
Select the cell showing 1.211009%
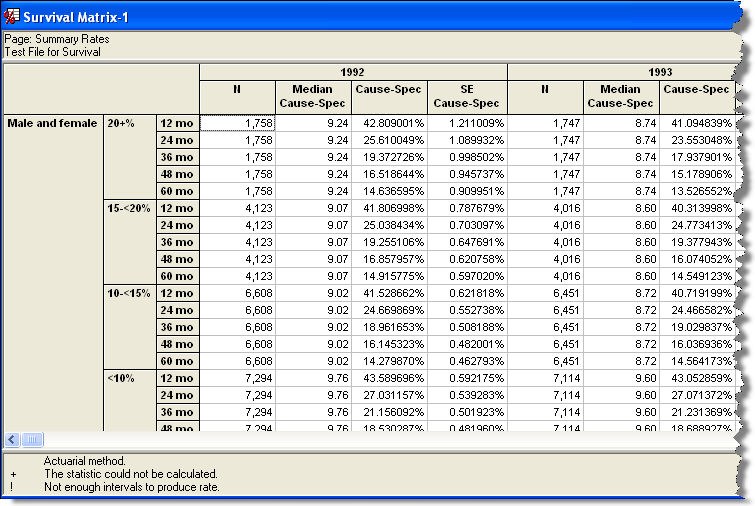[467, 123]
